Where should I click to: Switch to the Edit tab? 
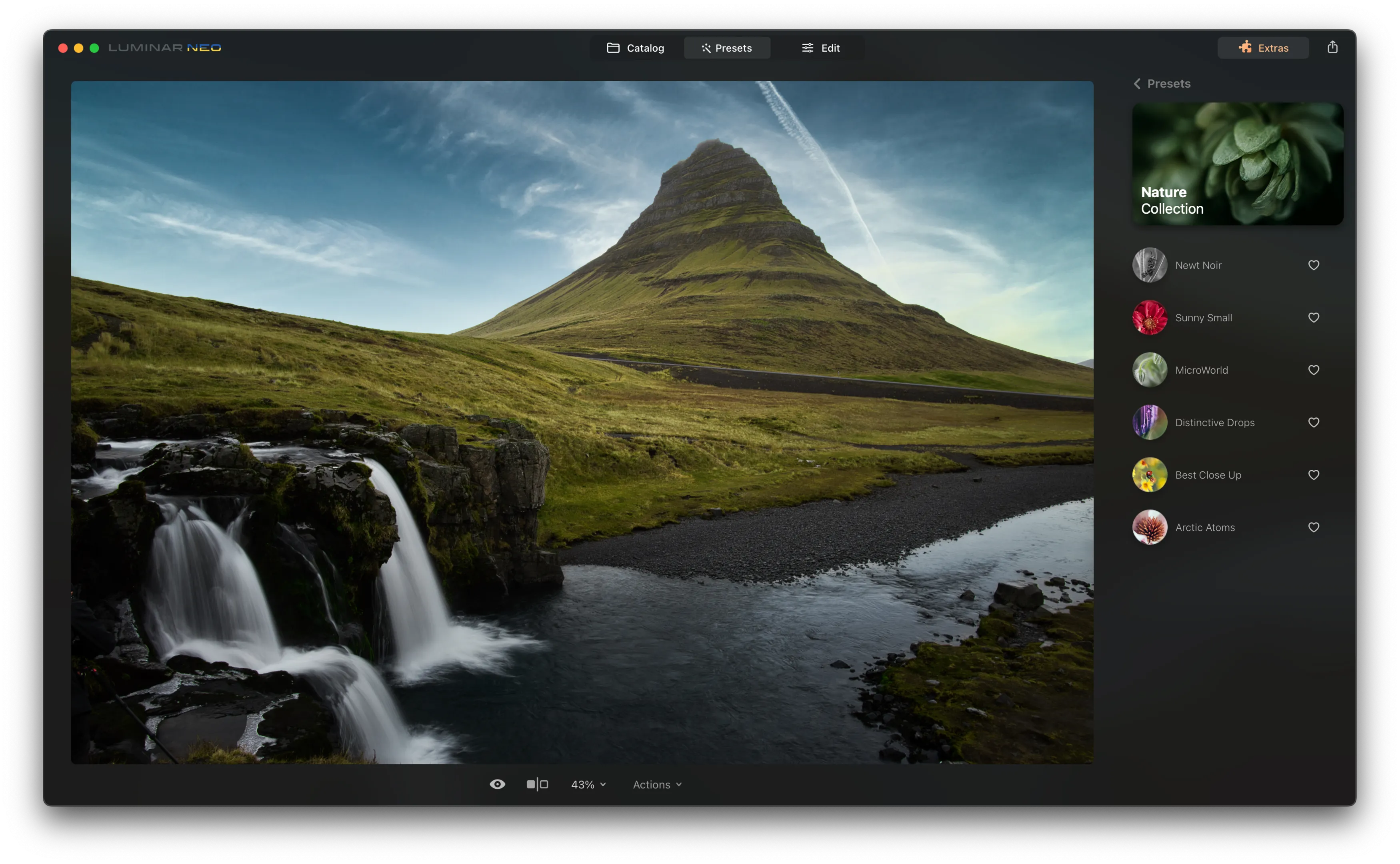821,48
